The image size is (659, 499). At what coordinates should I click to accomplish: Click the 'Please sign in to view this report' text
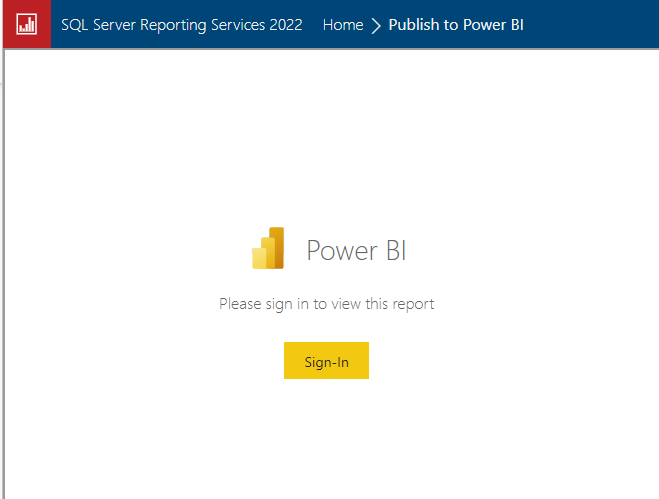[x=327, y=304]
